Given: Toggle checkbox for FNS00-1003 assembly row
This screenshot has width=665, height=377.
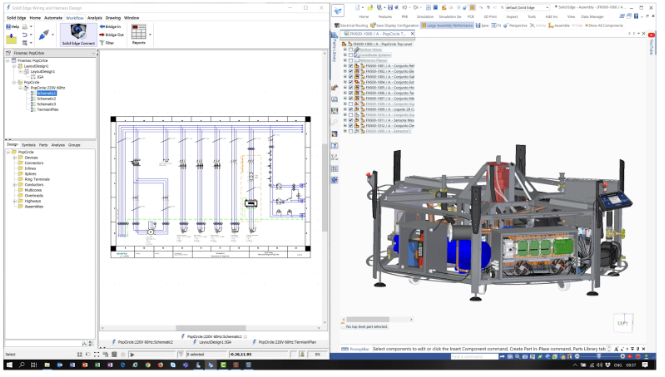Looking at the screenshot, I should [x=351, y=77].
